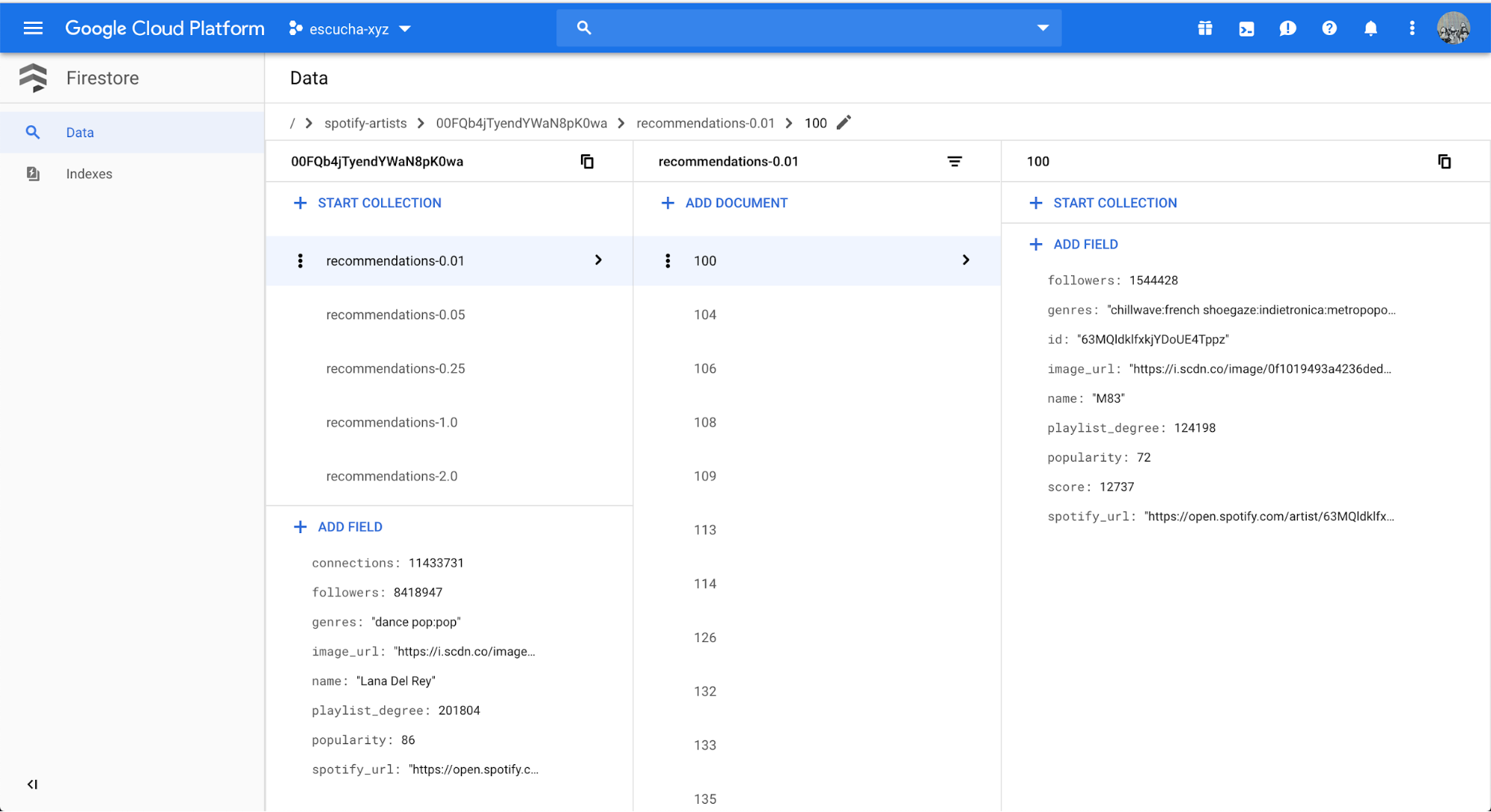Screen dimensions: 1491x812
Task: Select document 126
Action: (x=817, y=638)
